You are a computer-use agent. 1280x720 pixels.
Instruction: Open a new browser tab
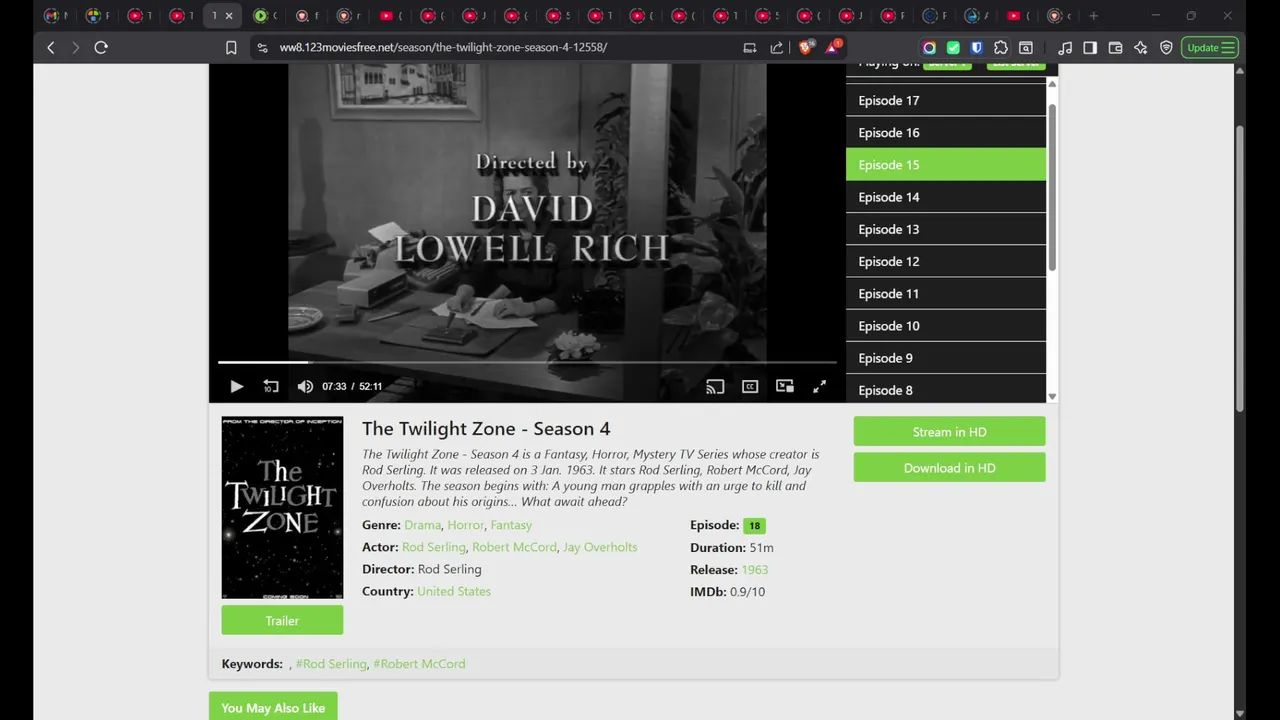coord(1093,16)
